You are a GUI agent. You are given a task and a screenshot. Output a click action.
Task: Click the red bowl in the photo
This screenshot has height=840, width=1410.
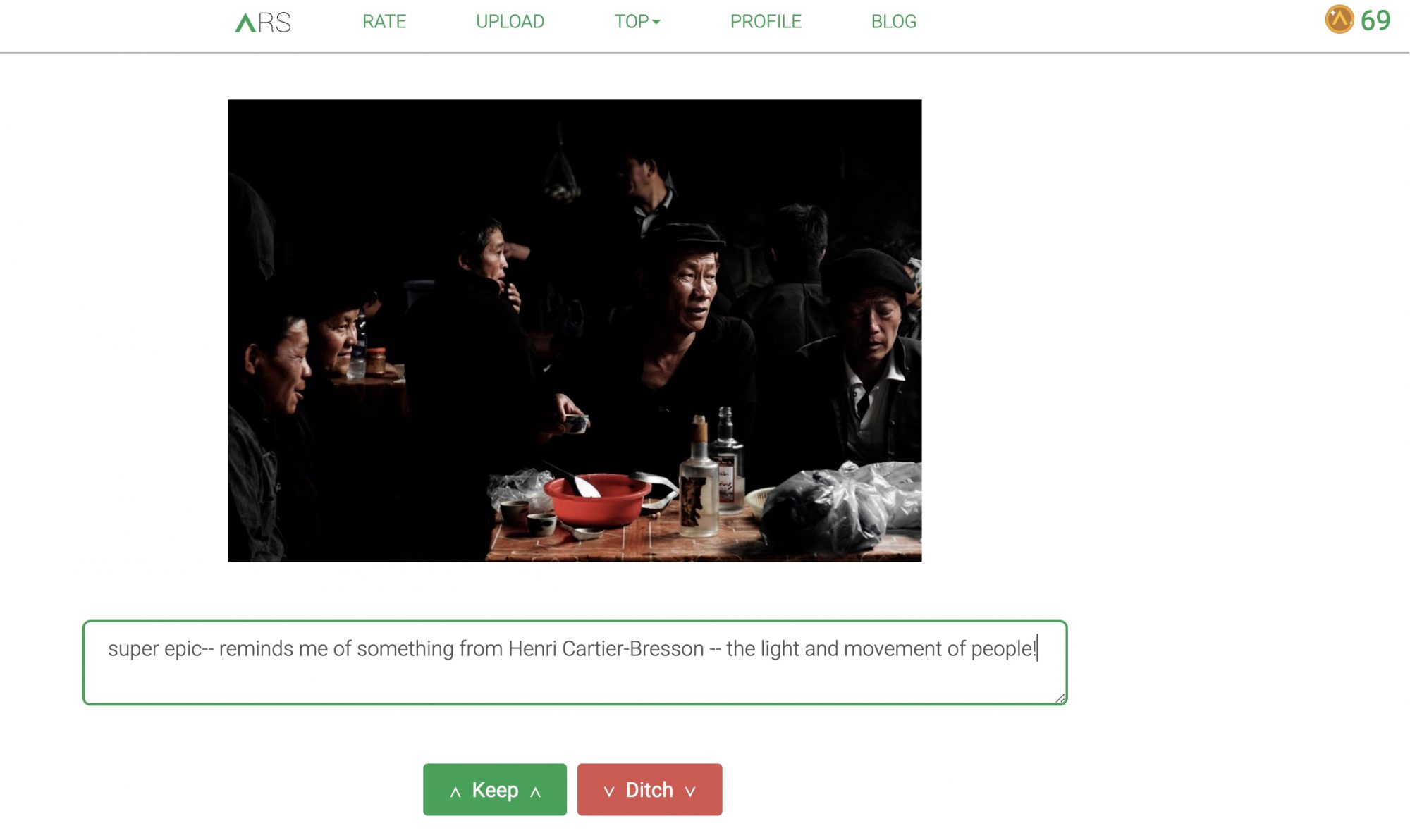point(597,500)
